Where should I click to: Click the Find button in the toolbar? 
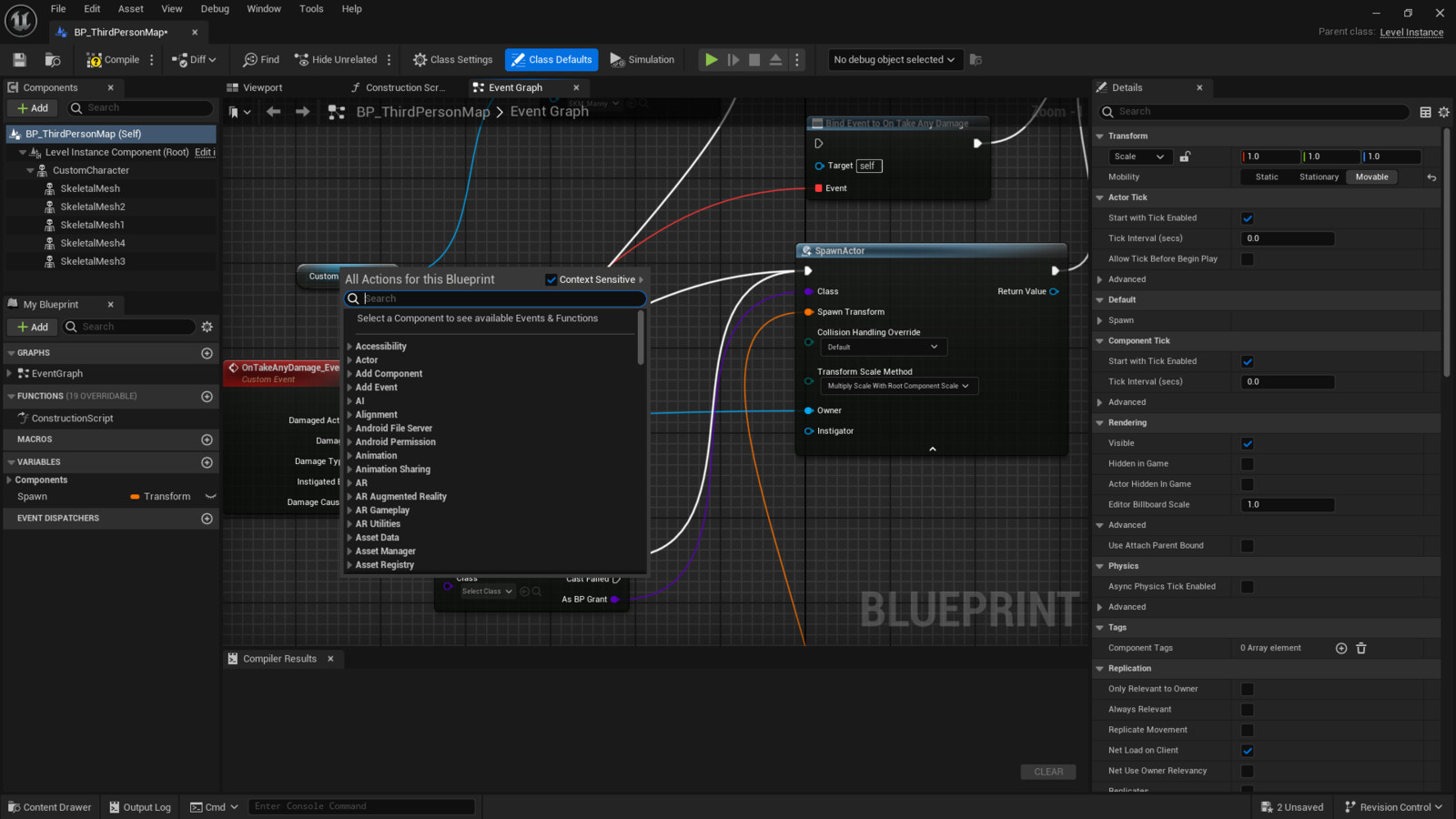point(261,60)
